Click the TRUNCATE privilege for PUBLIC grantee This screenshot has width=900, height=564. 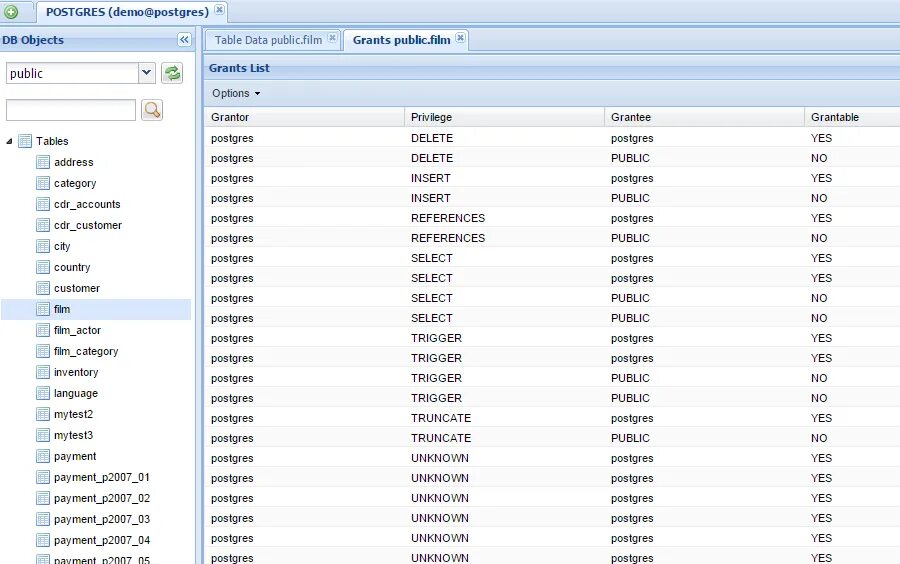coord(441,438)
